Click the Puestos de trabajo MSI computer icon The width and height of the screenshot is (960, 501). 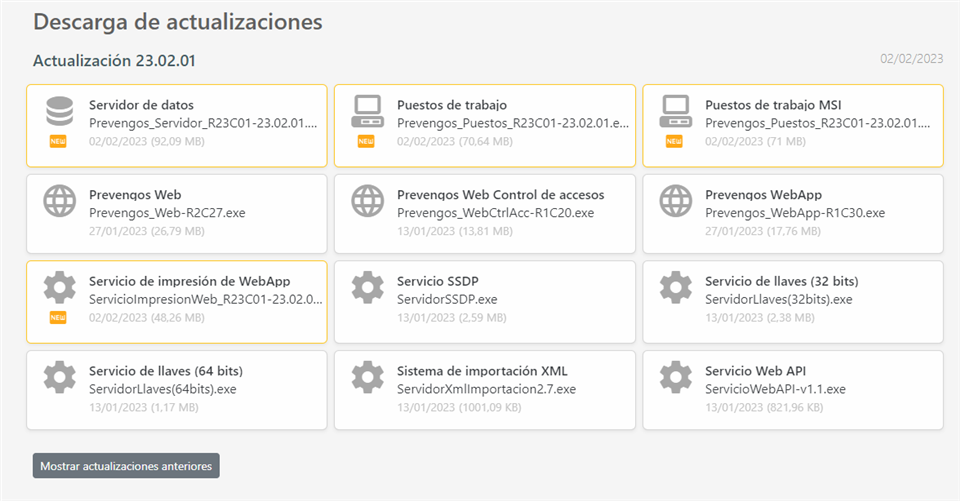676,112
